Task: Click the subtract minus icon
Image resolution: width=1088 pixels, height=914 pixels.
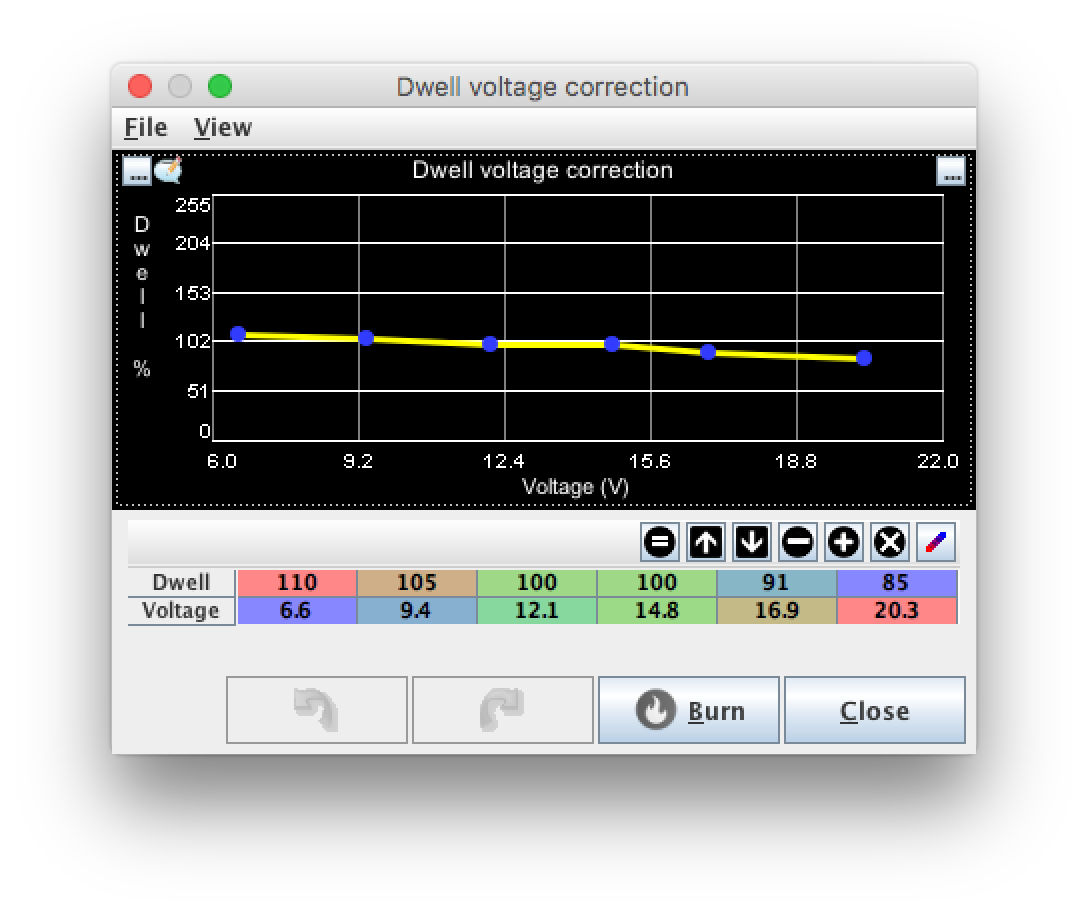Action: coord(797,542)
